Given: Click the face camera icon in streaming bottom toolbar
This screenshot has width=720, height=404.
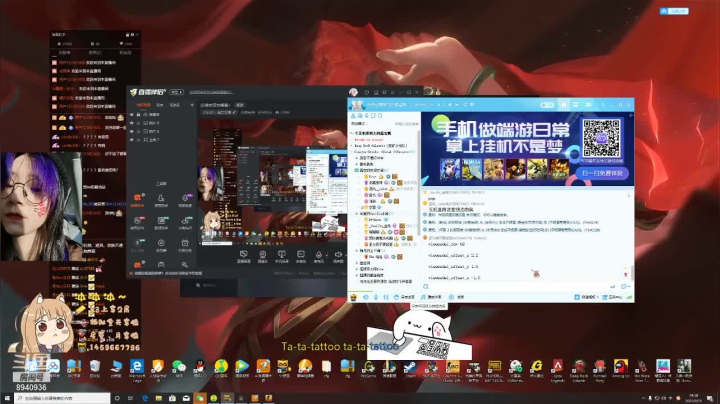Looking at the screenshot, I should [x=263, y=254].
